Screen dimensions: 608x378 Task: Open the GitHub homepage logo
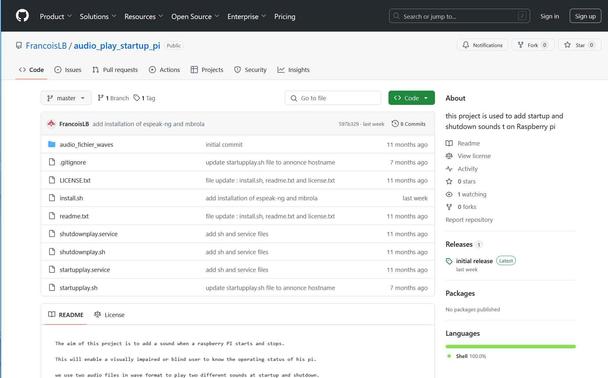coord(22,16)
